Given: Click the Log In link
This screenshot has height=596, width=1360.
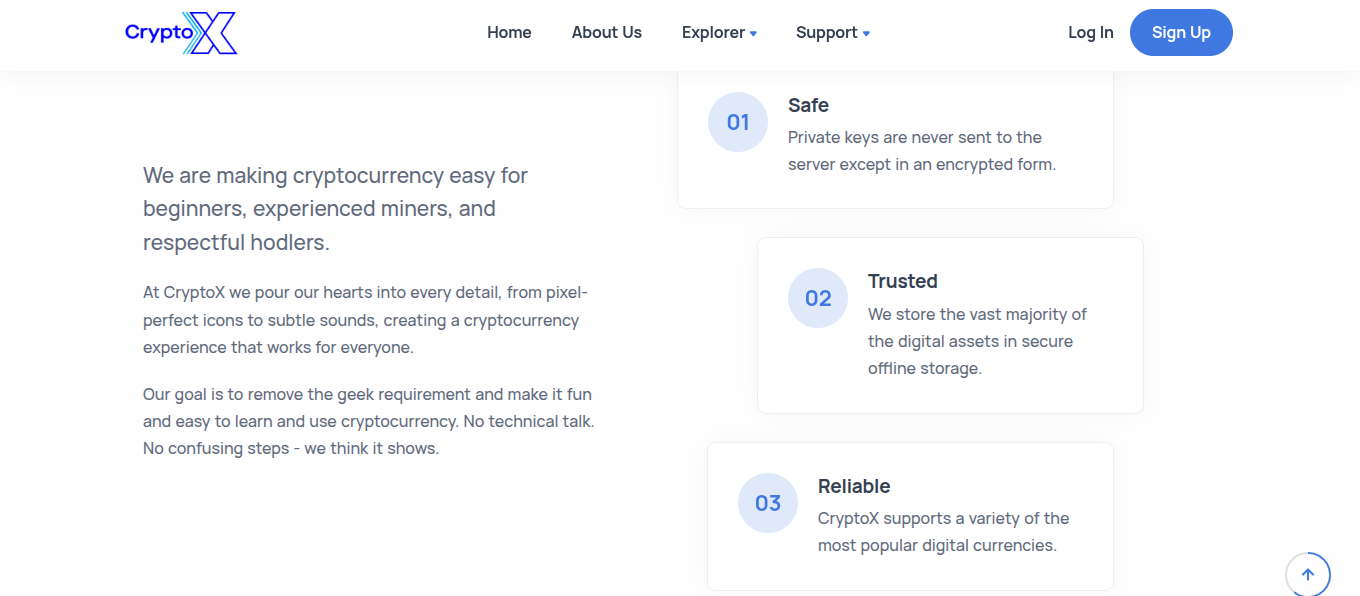Looking at the screenshot, I should coord(1090,33).
